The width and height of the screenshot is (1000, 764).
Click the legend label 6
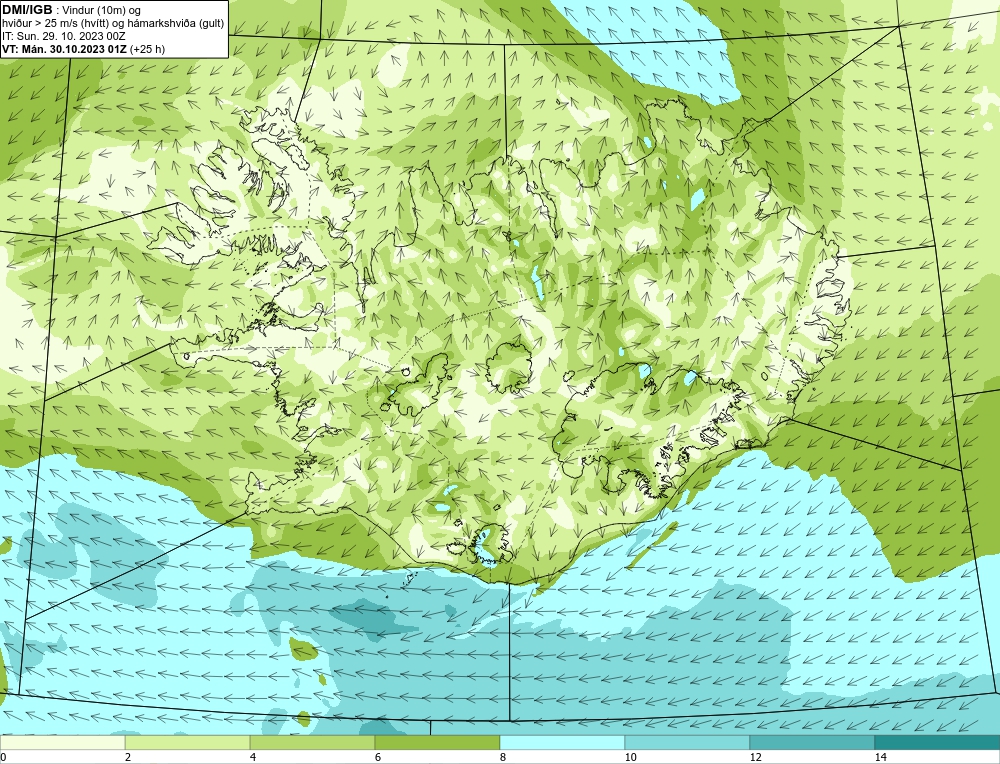[378, 757]
